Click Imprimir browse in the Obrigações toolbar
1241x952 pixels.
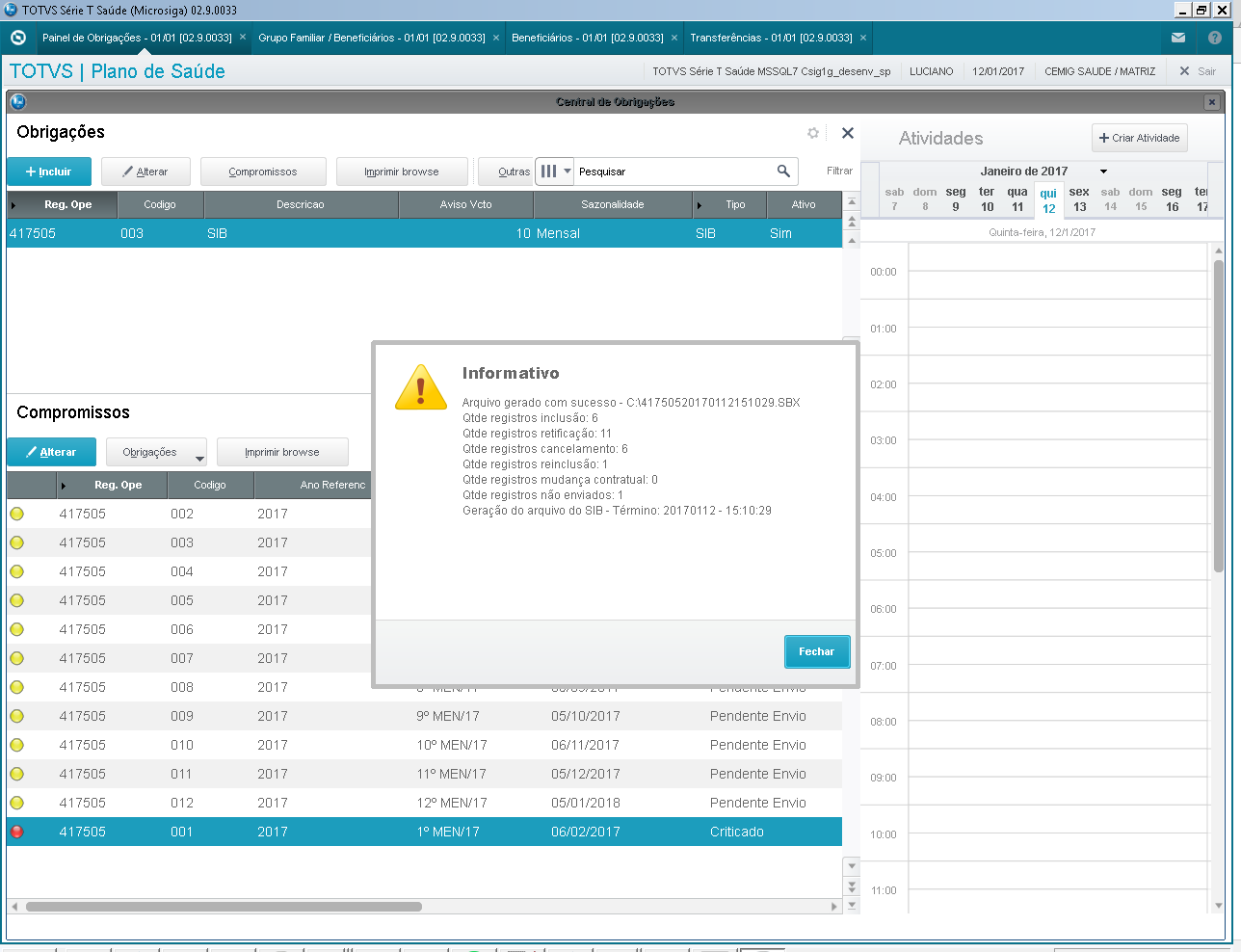pyautogui.click(x=402, y=172)
